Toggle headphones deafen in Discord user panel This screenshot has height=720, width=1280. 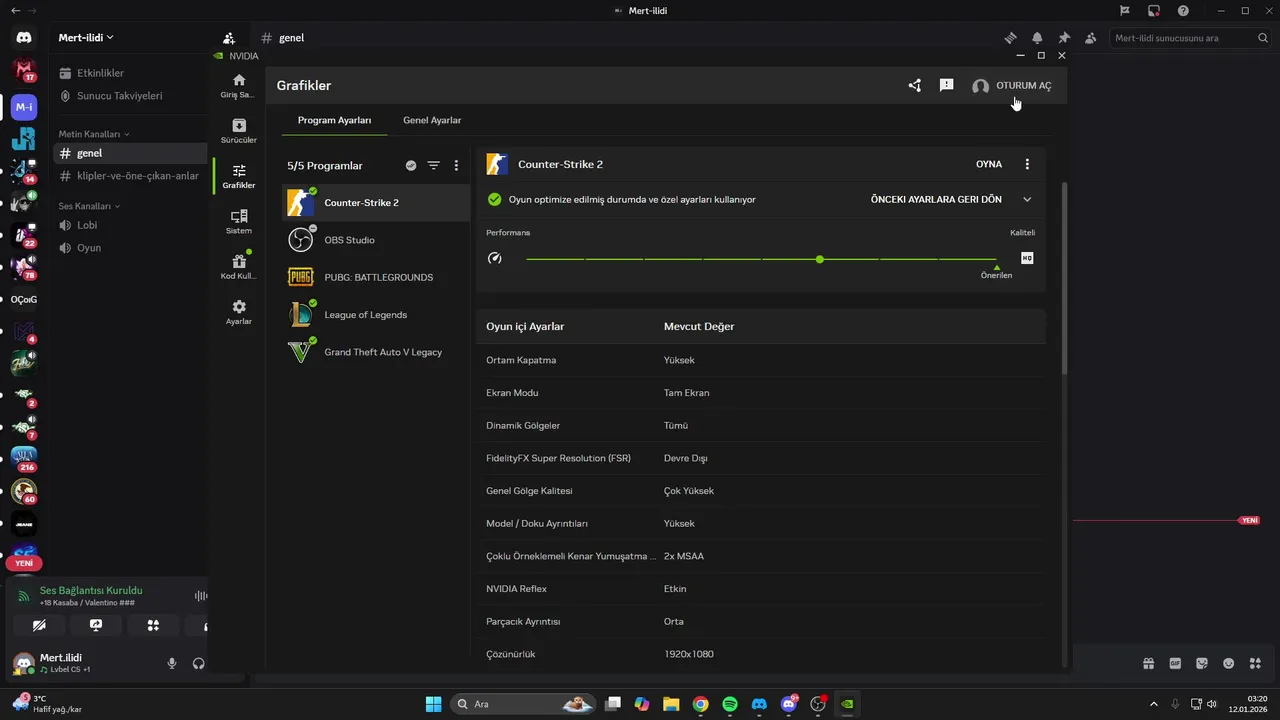click(198, 663)
